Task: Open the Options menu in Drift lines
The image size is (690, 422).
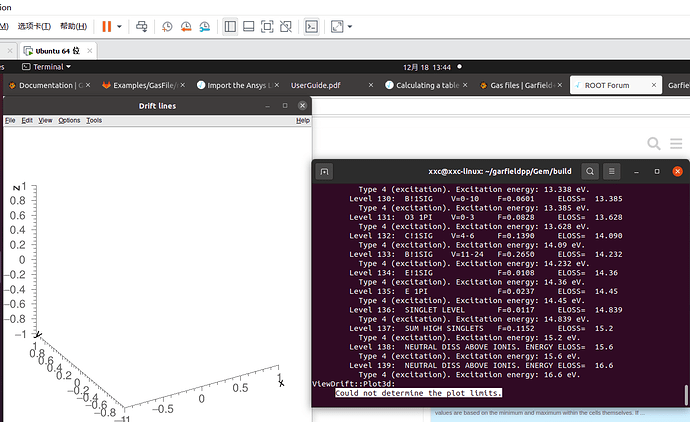Action: pyautogui.click(x=69, y=120)
